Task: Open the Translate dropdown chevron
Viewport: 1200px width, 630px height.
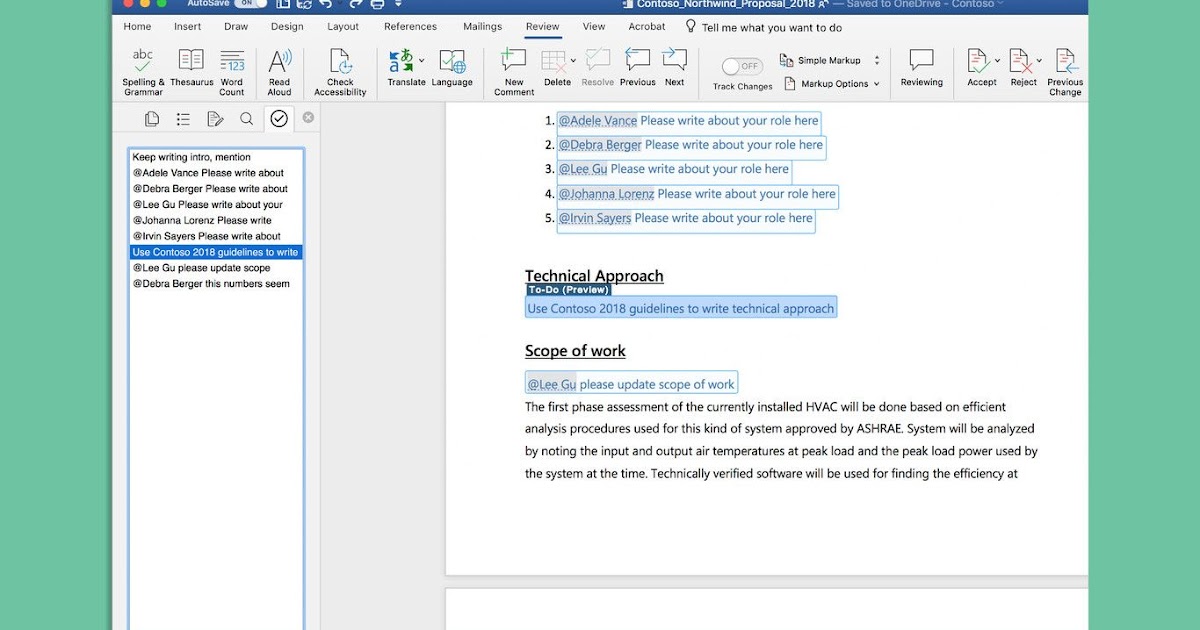Action: (x=419, y=60)
